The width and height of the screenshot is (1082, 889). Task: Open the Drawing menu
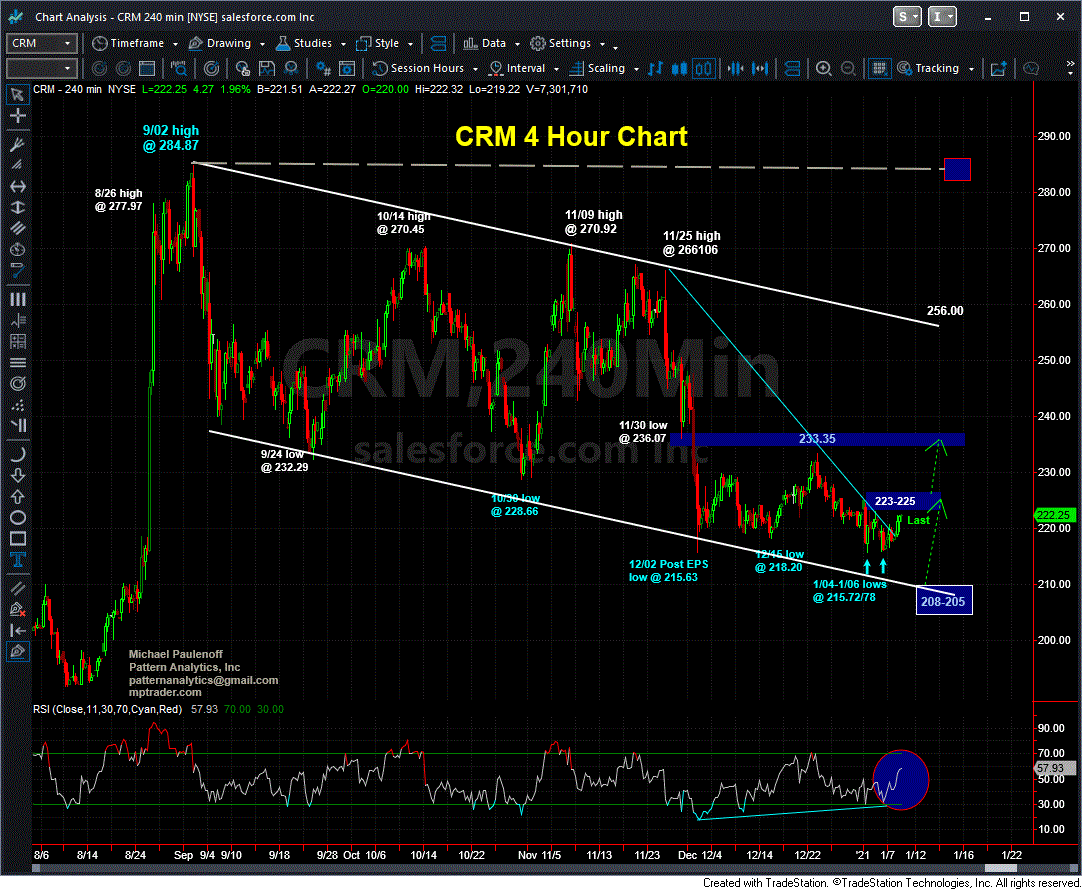[228, 43]
